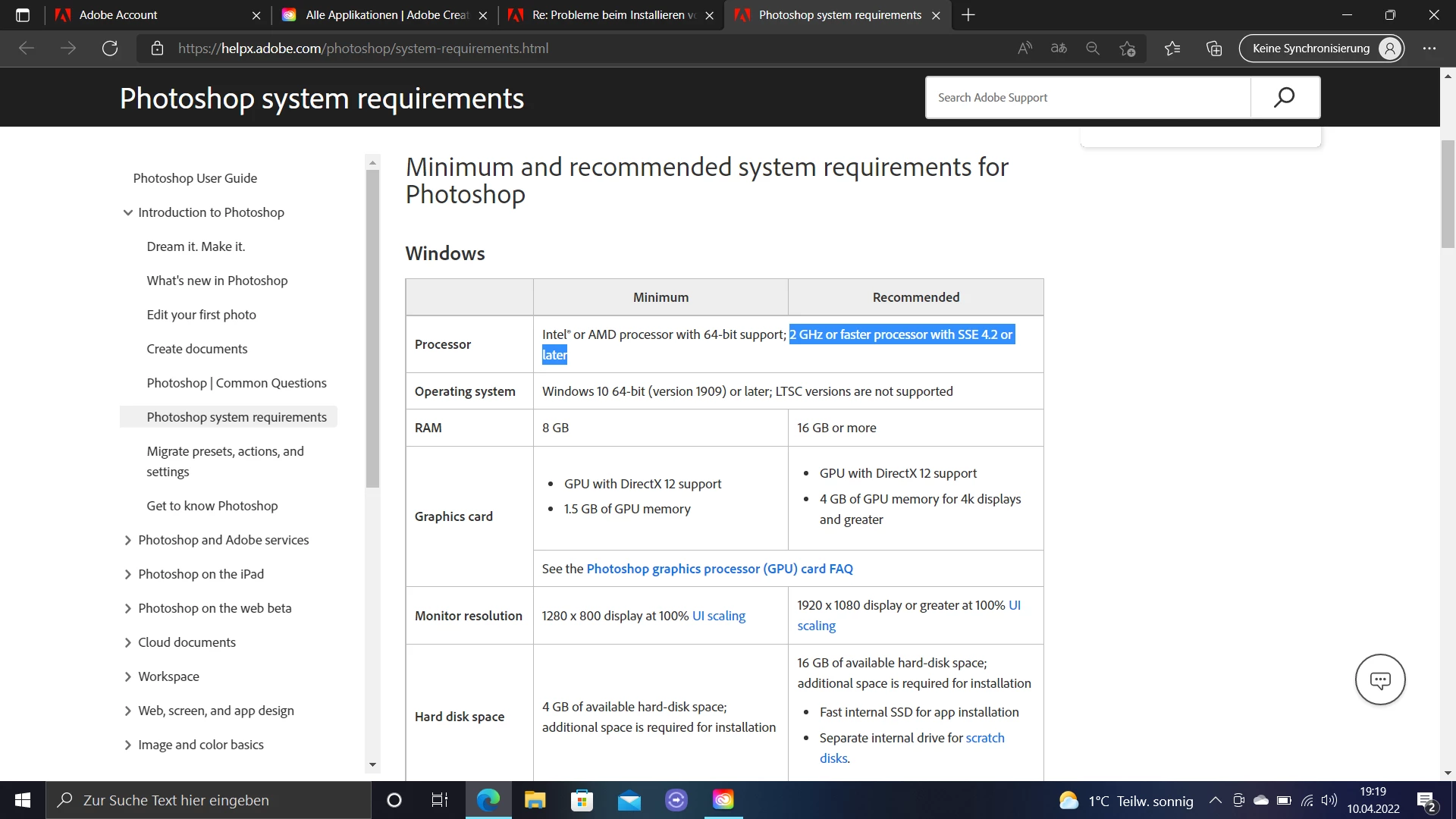
Task: Add page to favorites star icon
Action: click(x=1127, y=49)
